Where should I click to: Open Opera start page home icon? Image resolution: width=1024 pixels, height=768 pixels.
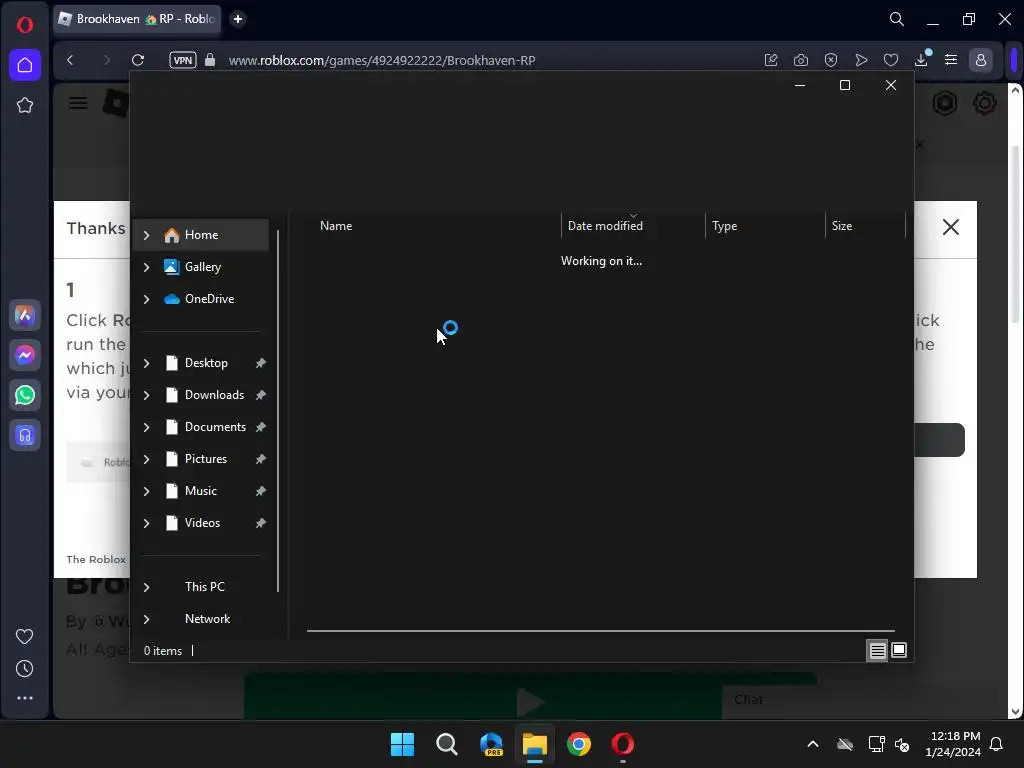(25, 65)
